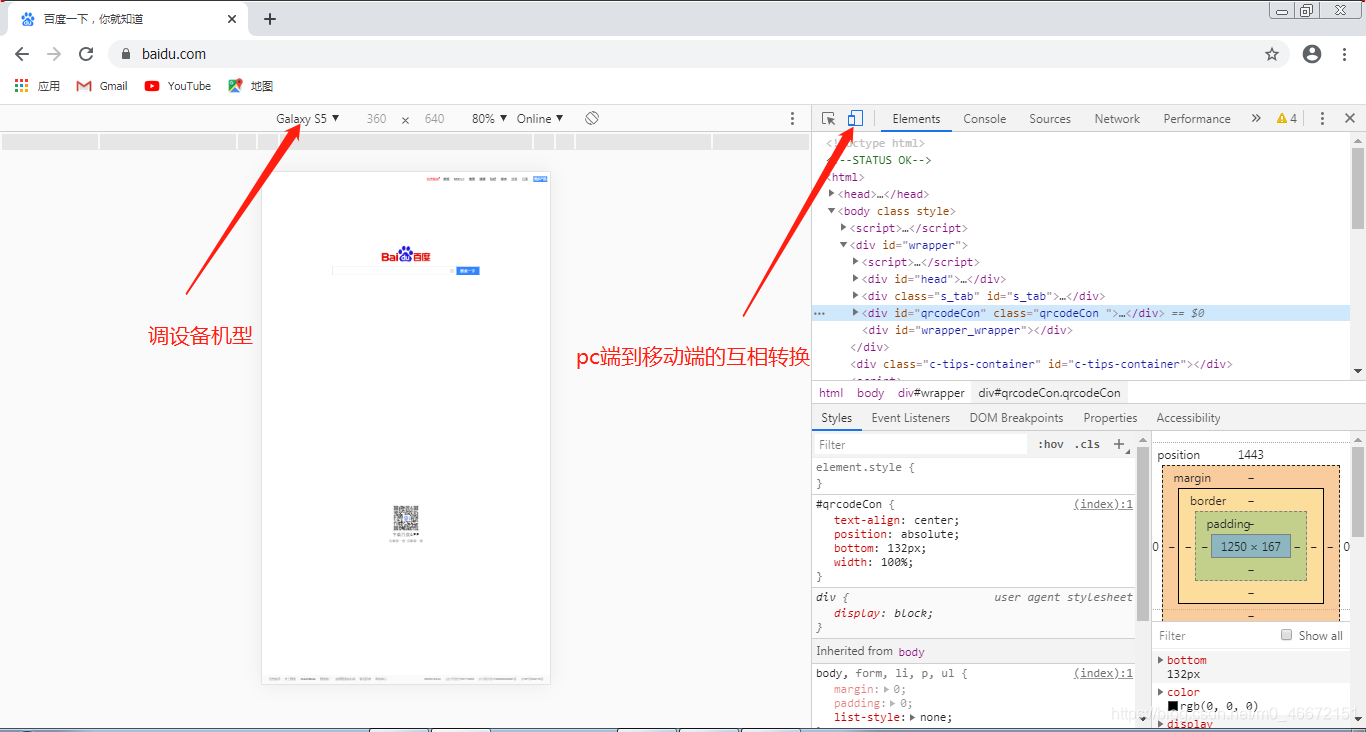Toggle .cls class editor
The width and height of the screenshot is (1366, 732).
click(1087, 444)
